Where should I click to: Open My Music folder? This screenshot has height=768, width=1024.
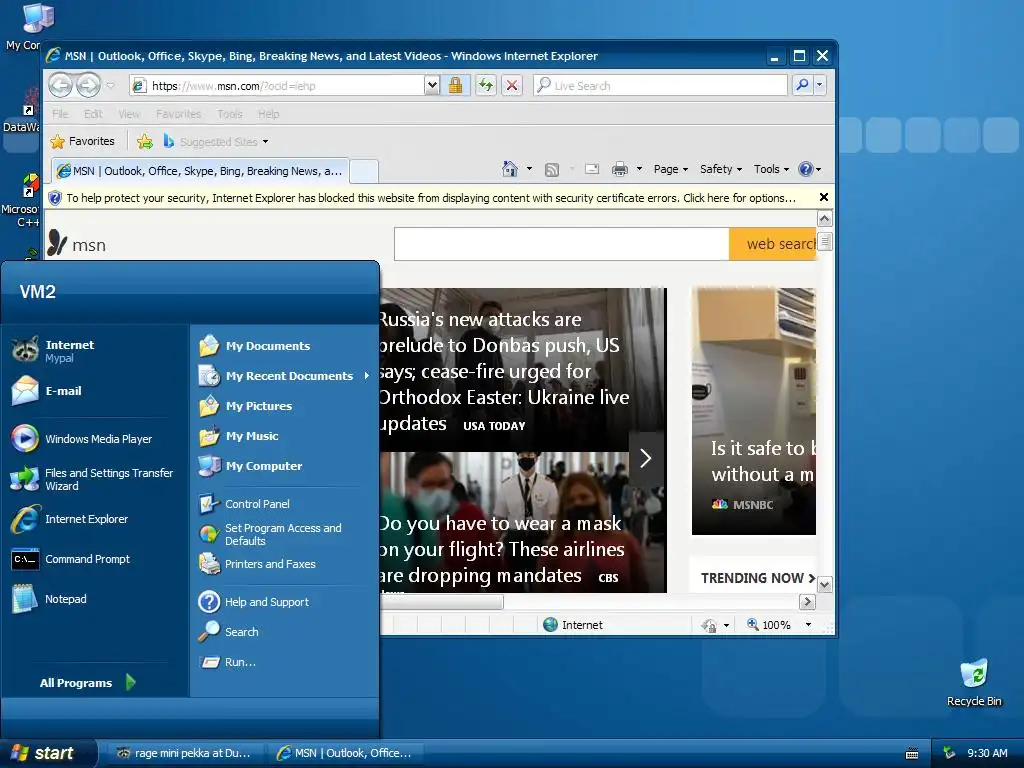[x=284, y=436]
